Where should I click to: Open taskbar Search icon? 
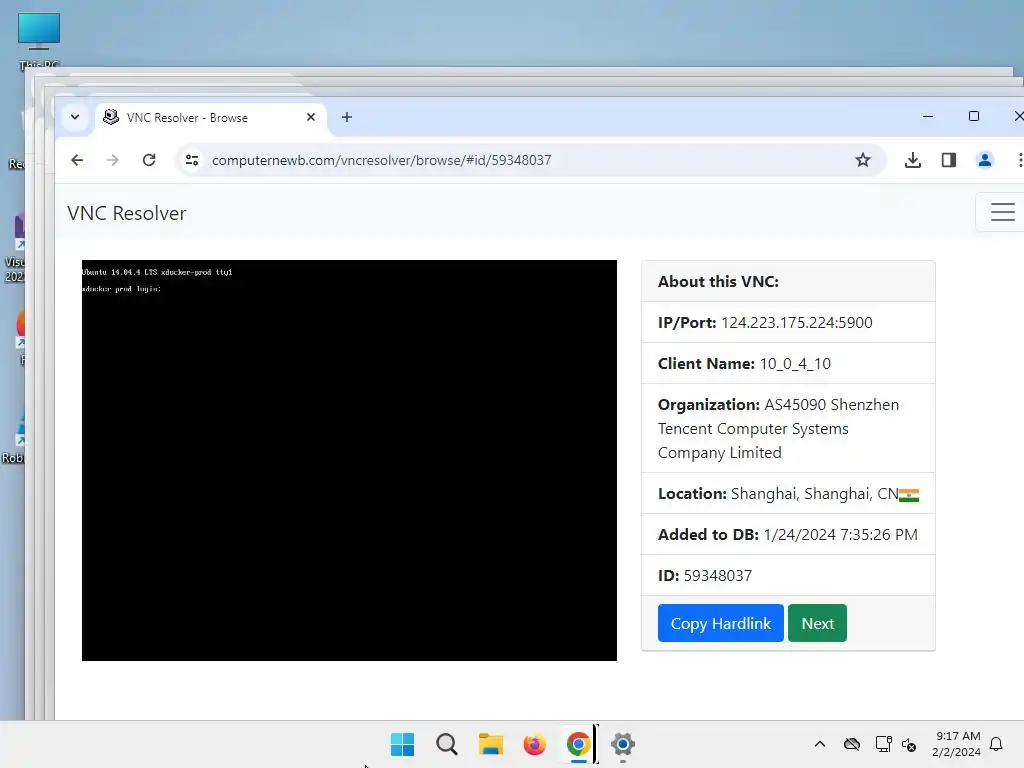click(x=447, y=744)
